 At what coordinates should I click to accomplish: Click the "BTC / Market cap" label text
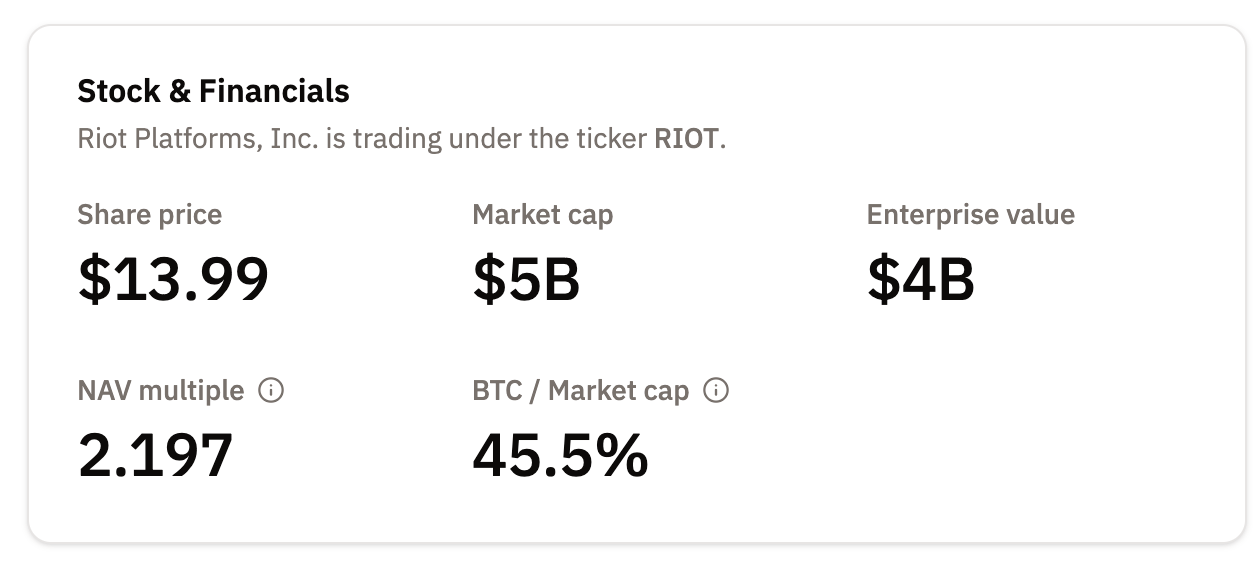(580, 391)
